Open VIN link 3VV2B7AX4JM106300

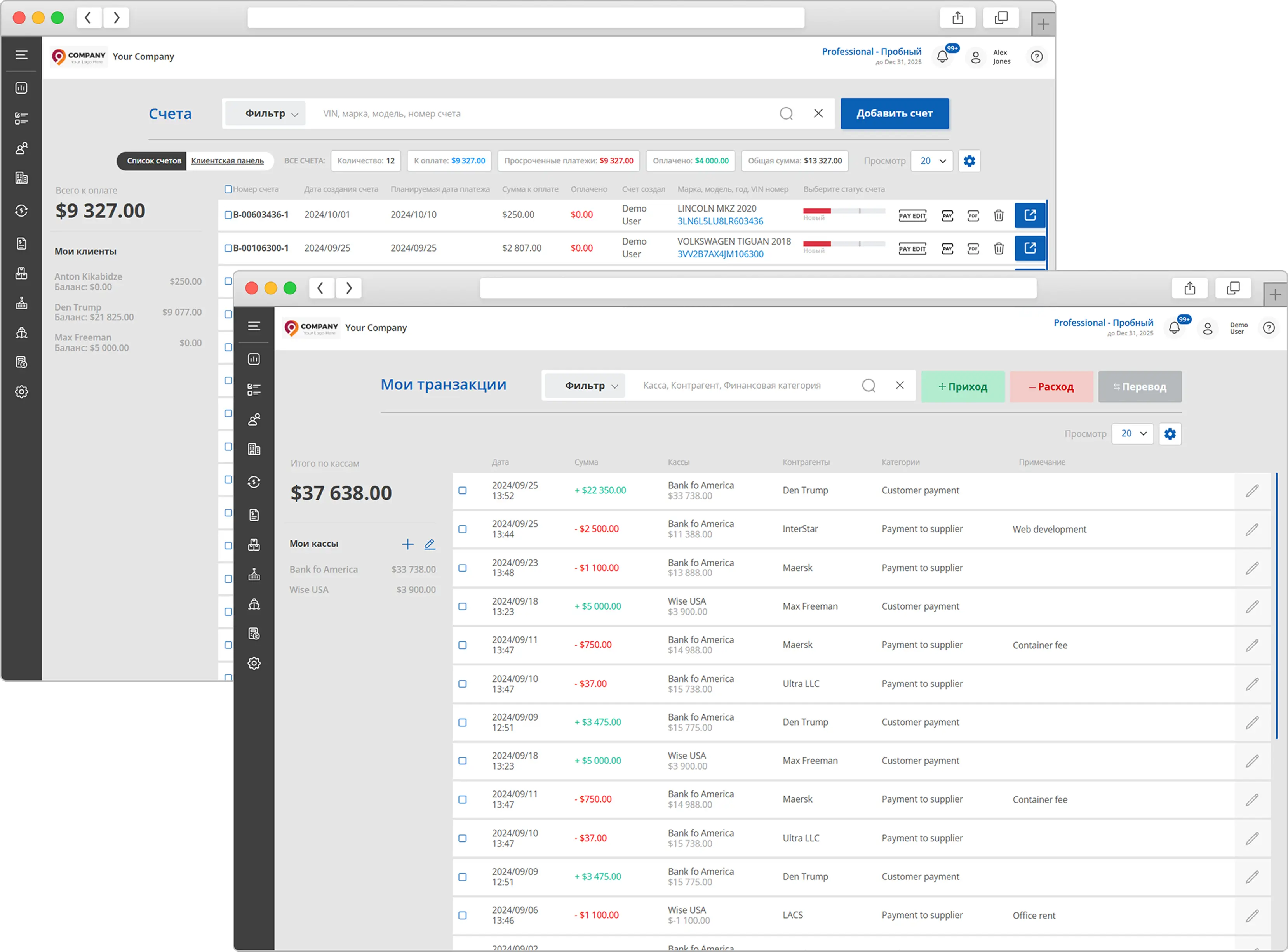(720, 254)
